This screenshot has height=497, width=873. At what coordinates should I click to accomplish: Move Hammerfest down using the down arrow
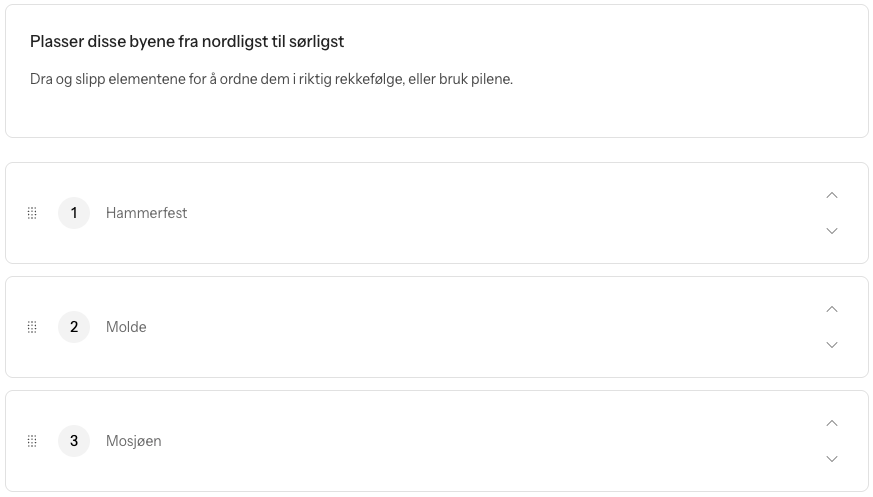832,231
